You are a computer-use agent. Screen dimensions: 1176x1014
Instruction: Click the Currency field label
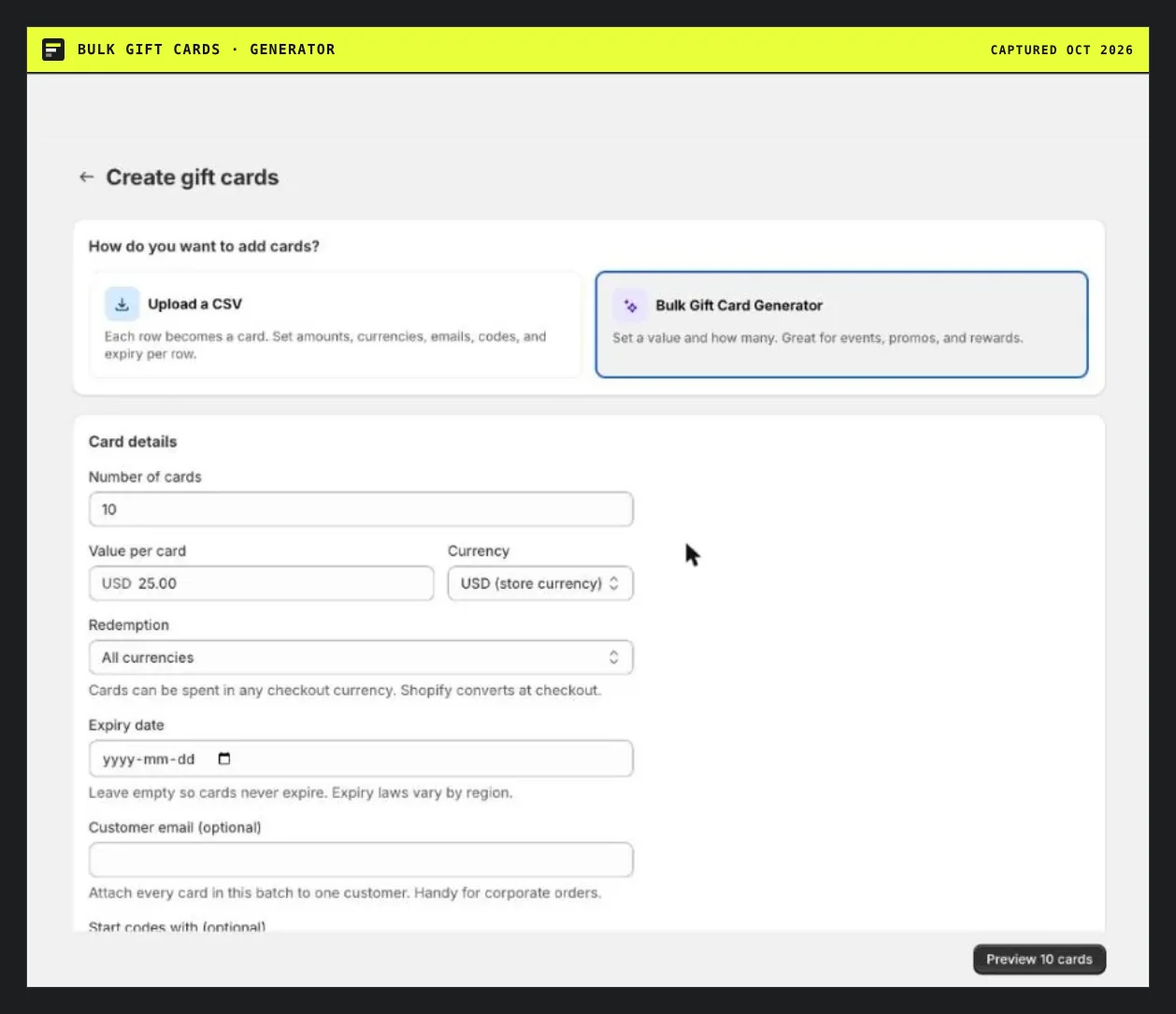click(479, 551)
